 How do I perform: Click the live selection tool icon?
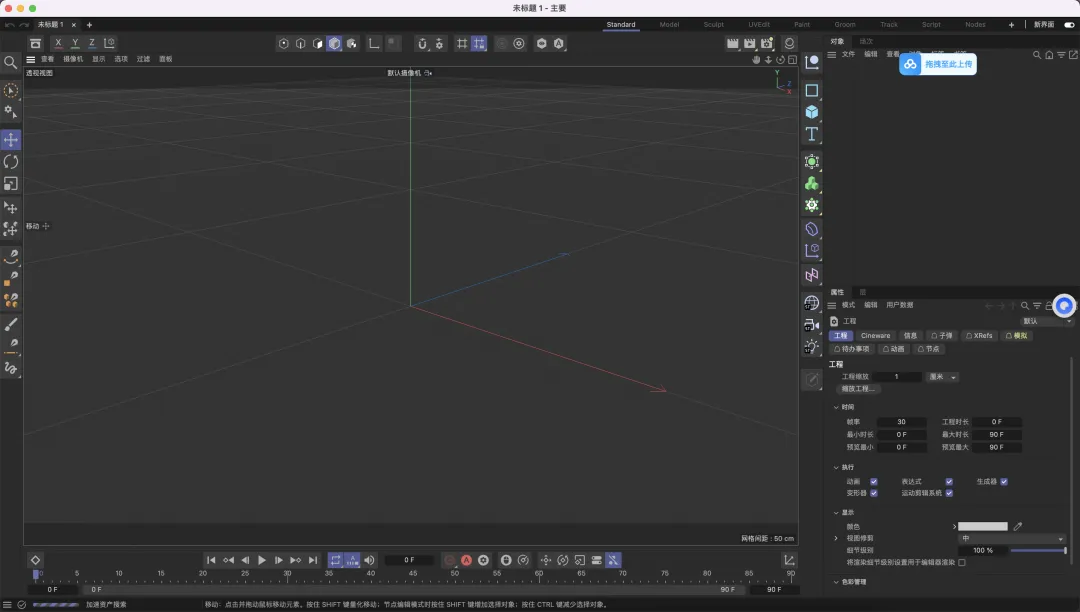click(10, 90)
